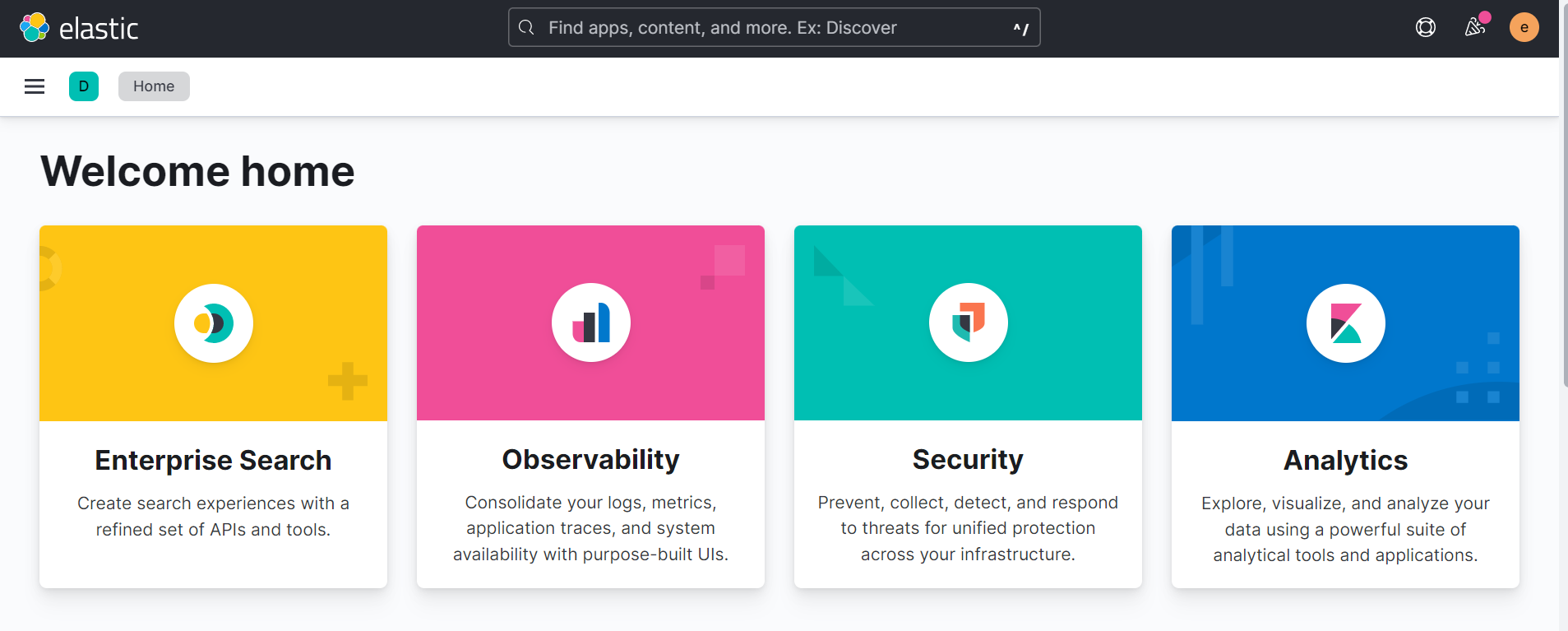Open the user avatar menu (e)
The width and height of the screenshot is (1568, 631).
pyautogui.click(x=1524, y=27)
